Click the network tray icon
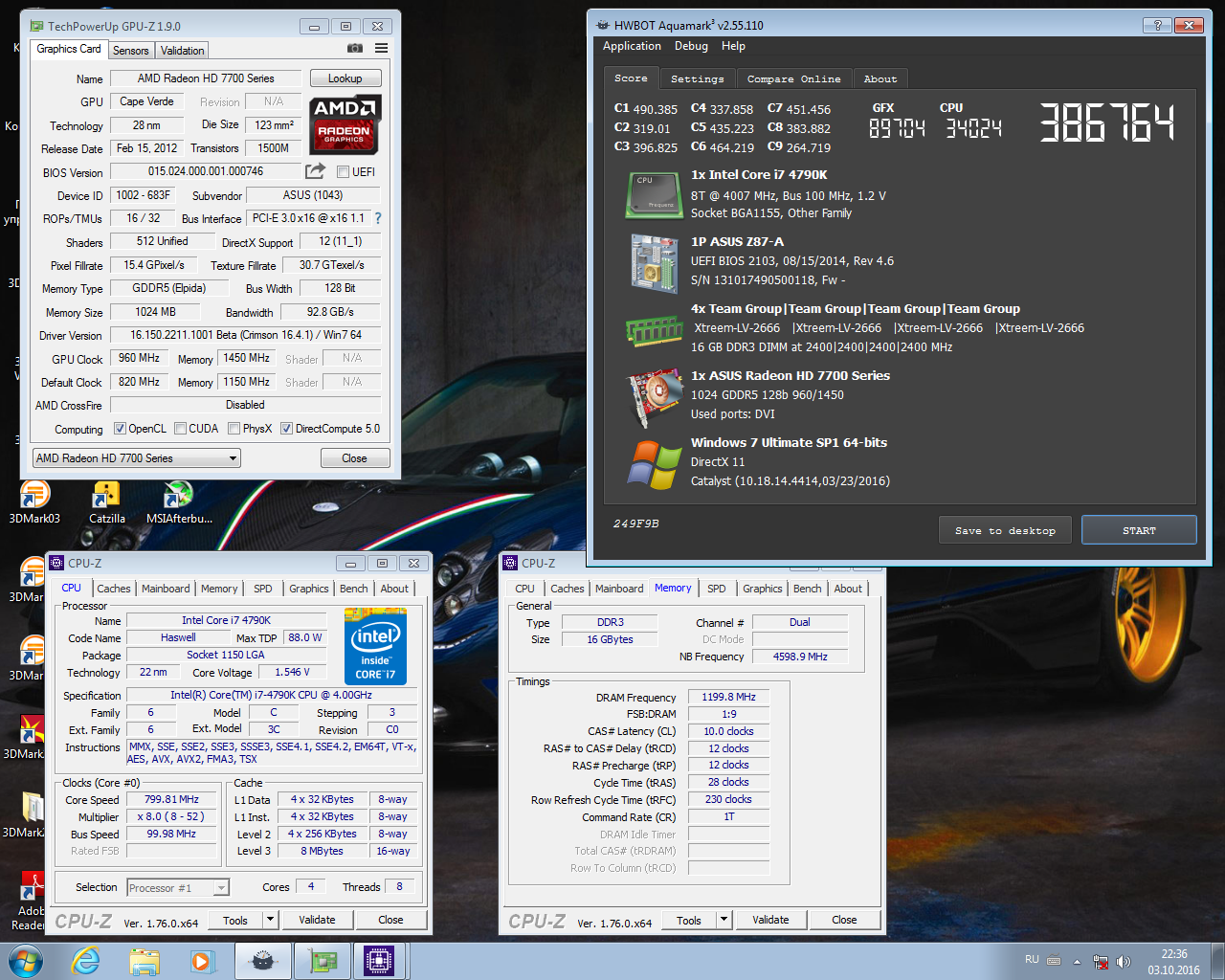Viewport: 1225px width, 980px height. [x=1101, y=961]
